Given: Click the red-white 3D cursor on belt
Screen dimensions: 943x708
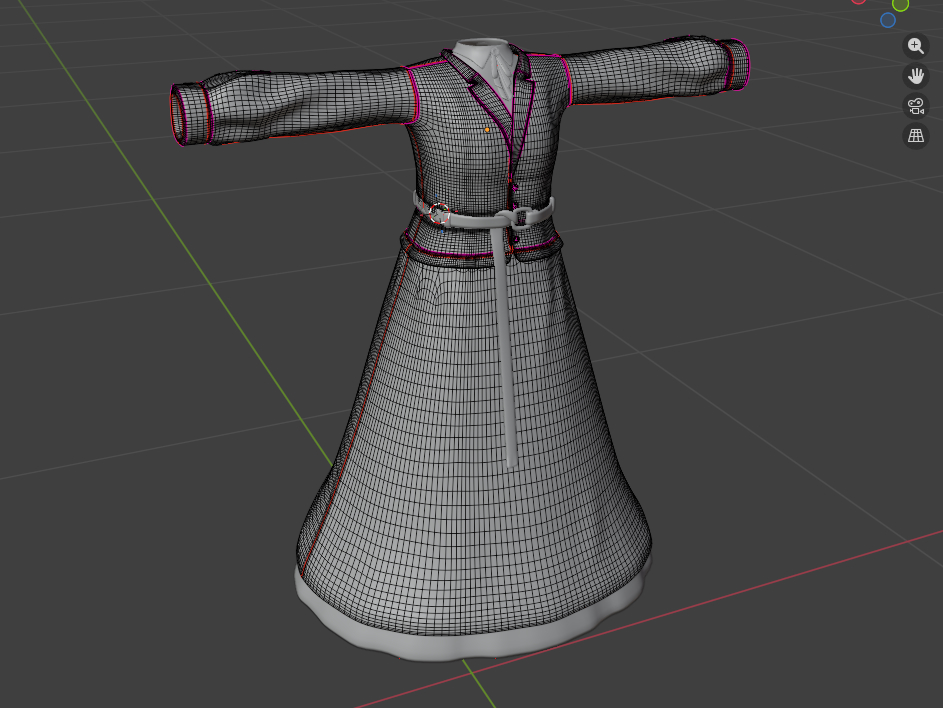Looking at the screenshot, I should [x=438, y=212].
